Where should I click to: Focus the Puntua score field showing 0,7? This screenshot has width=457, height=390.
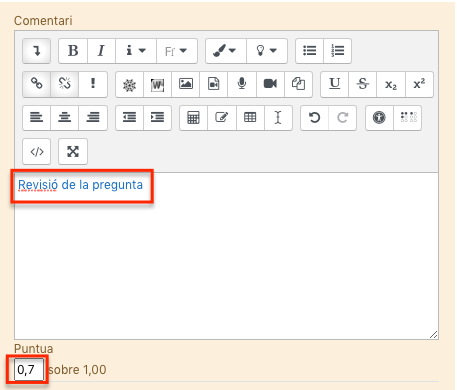pos(29,369)
